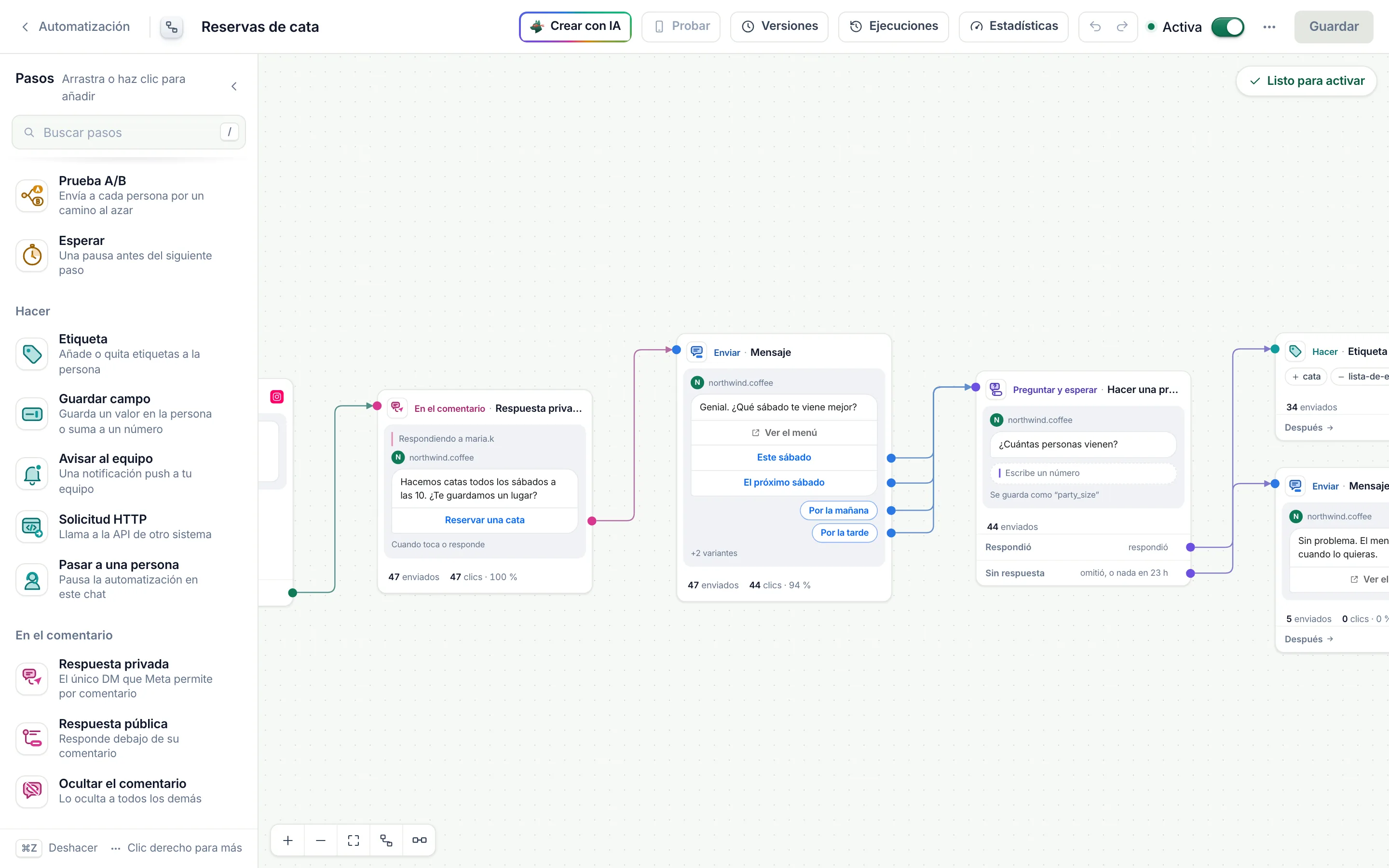Viewport: 1389px width, 868px height.
Task: Toggle the Activa switch off
Action: click(x=1228, y=27)
